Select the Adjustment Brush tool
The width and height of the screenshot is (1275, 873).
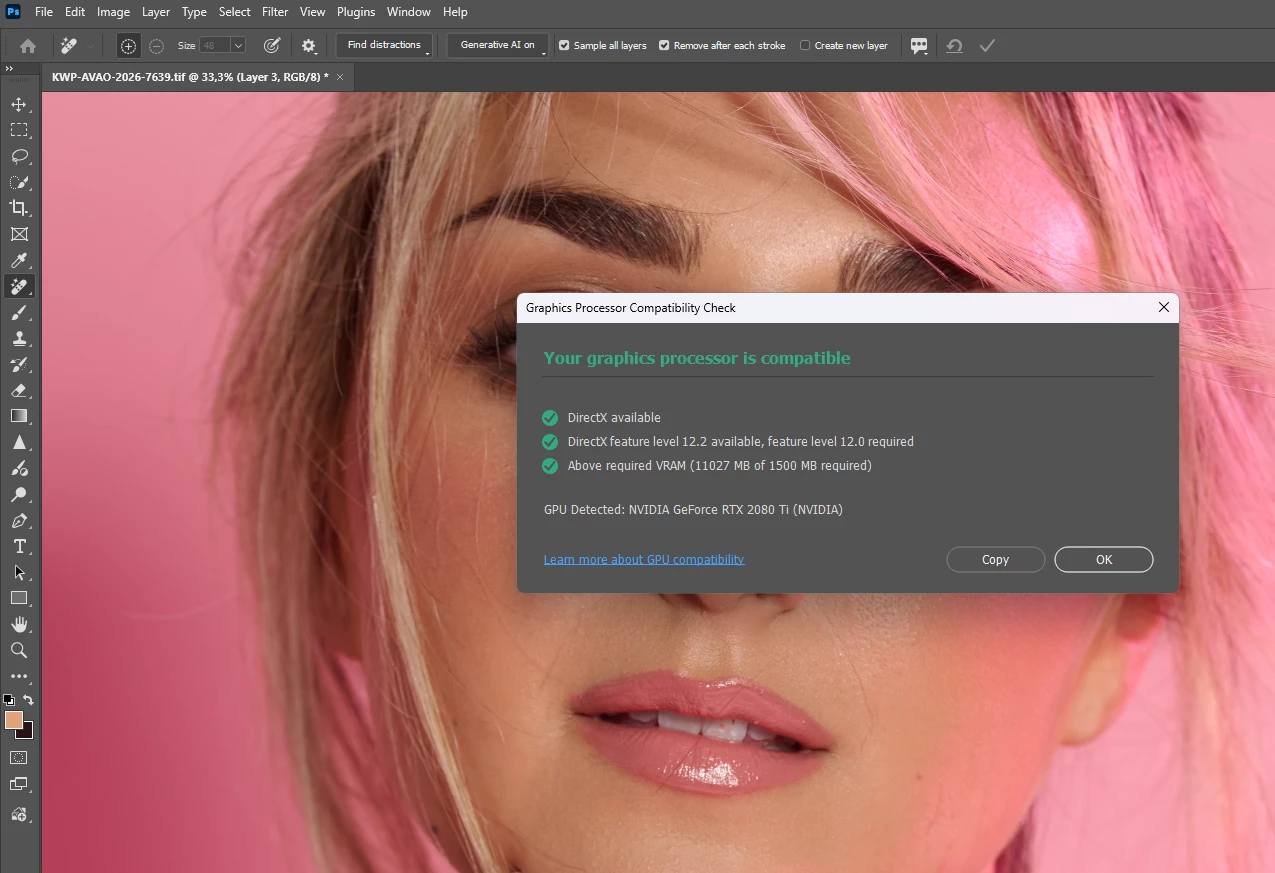click(19, 468)
